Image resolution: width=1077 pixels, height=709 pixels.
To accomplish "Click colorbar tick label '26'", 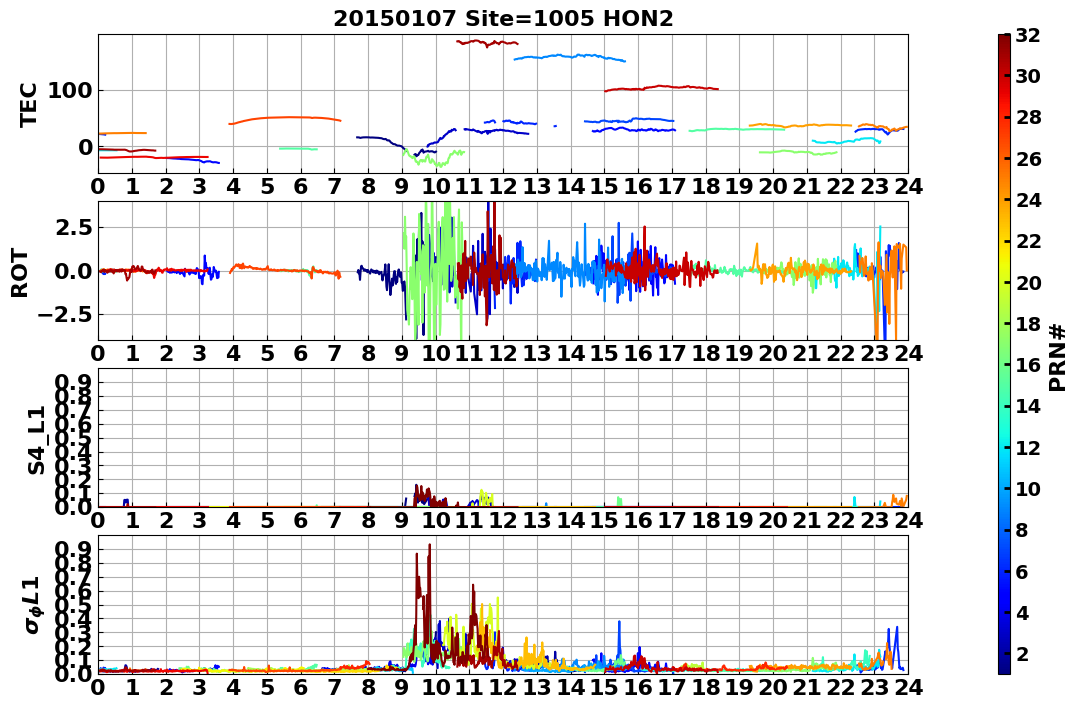I will pyautogui.click(x=1028, y=159).
